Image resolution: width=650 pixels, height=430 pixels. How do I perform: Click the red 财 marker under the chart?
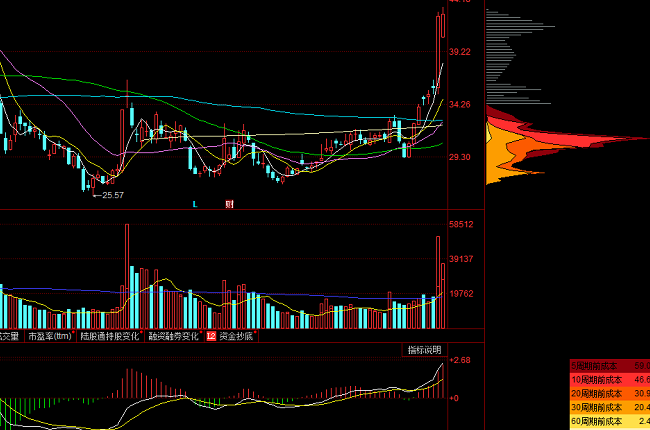pyautogui.click(x=230, y=204)
